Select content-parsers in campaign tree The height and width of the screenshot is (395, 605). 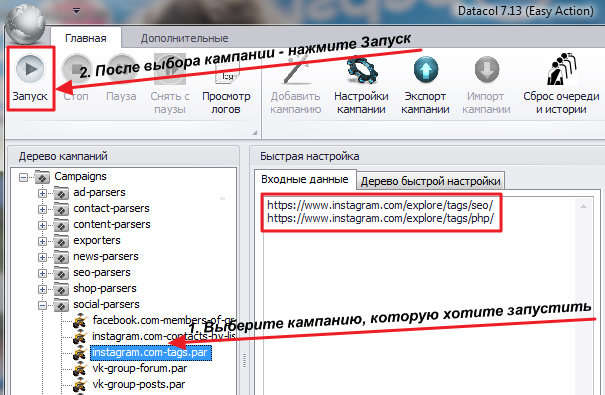[112, 224]
